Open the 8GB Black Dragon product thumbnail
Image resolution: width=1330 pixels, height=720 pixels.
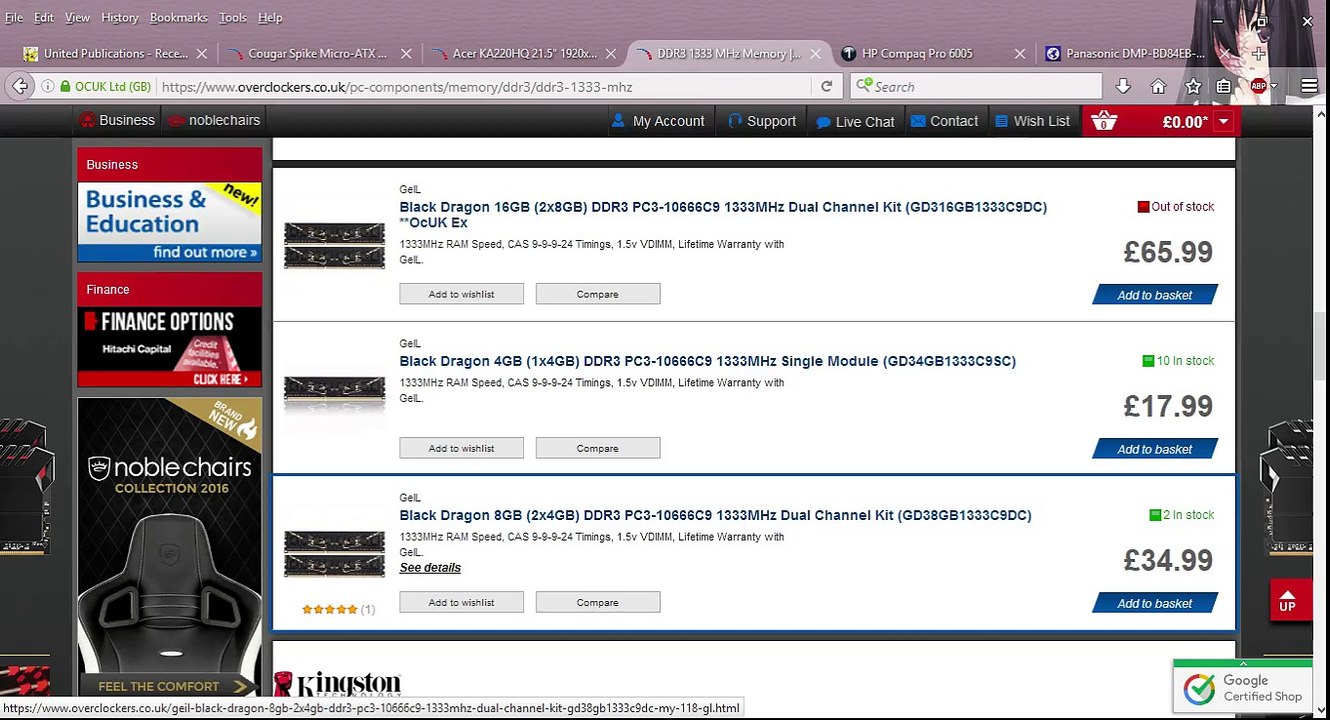tap(334, 553)
